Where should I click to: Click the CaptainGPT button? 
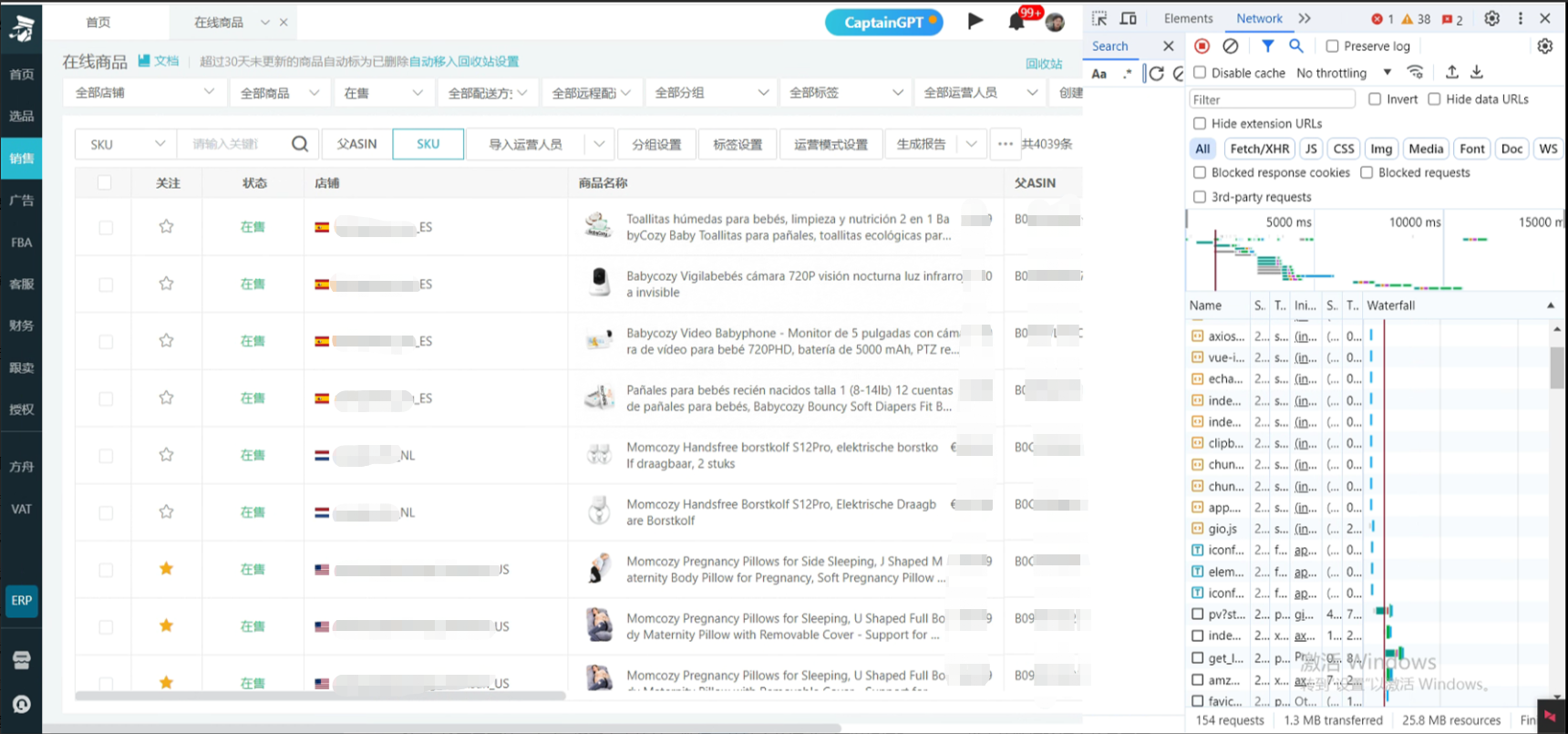point(883,22)
